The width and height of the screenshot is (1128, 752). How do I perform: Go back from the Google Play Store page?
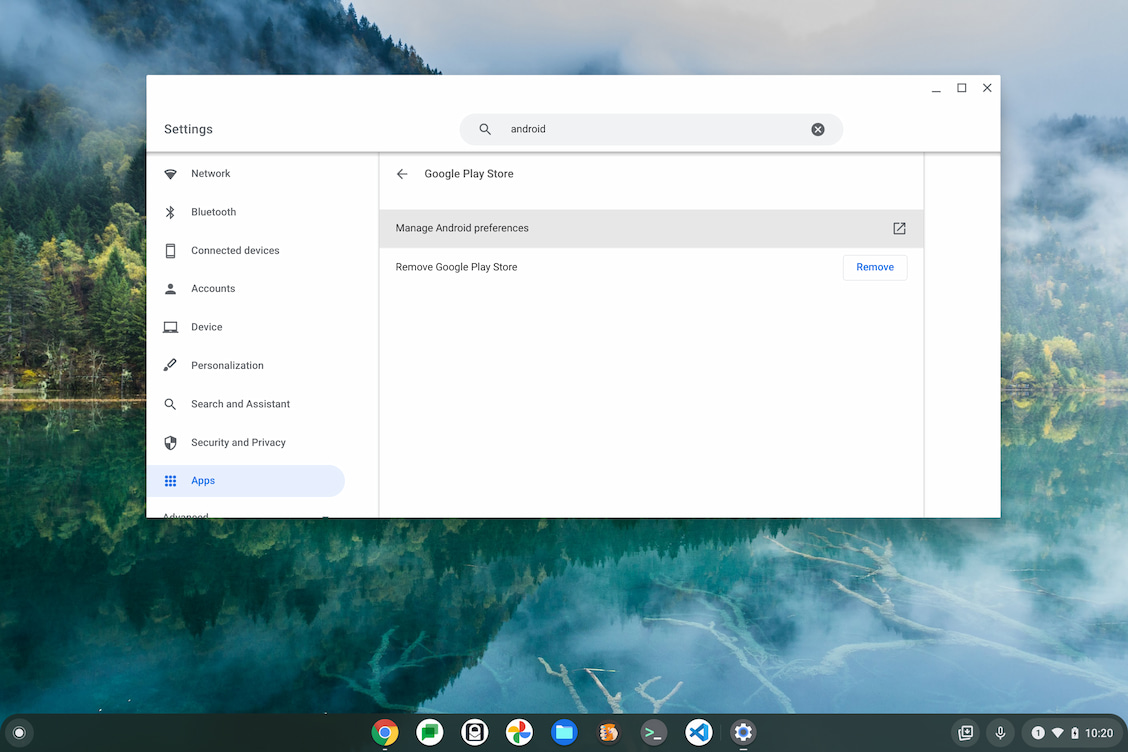402,173
